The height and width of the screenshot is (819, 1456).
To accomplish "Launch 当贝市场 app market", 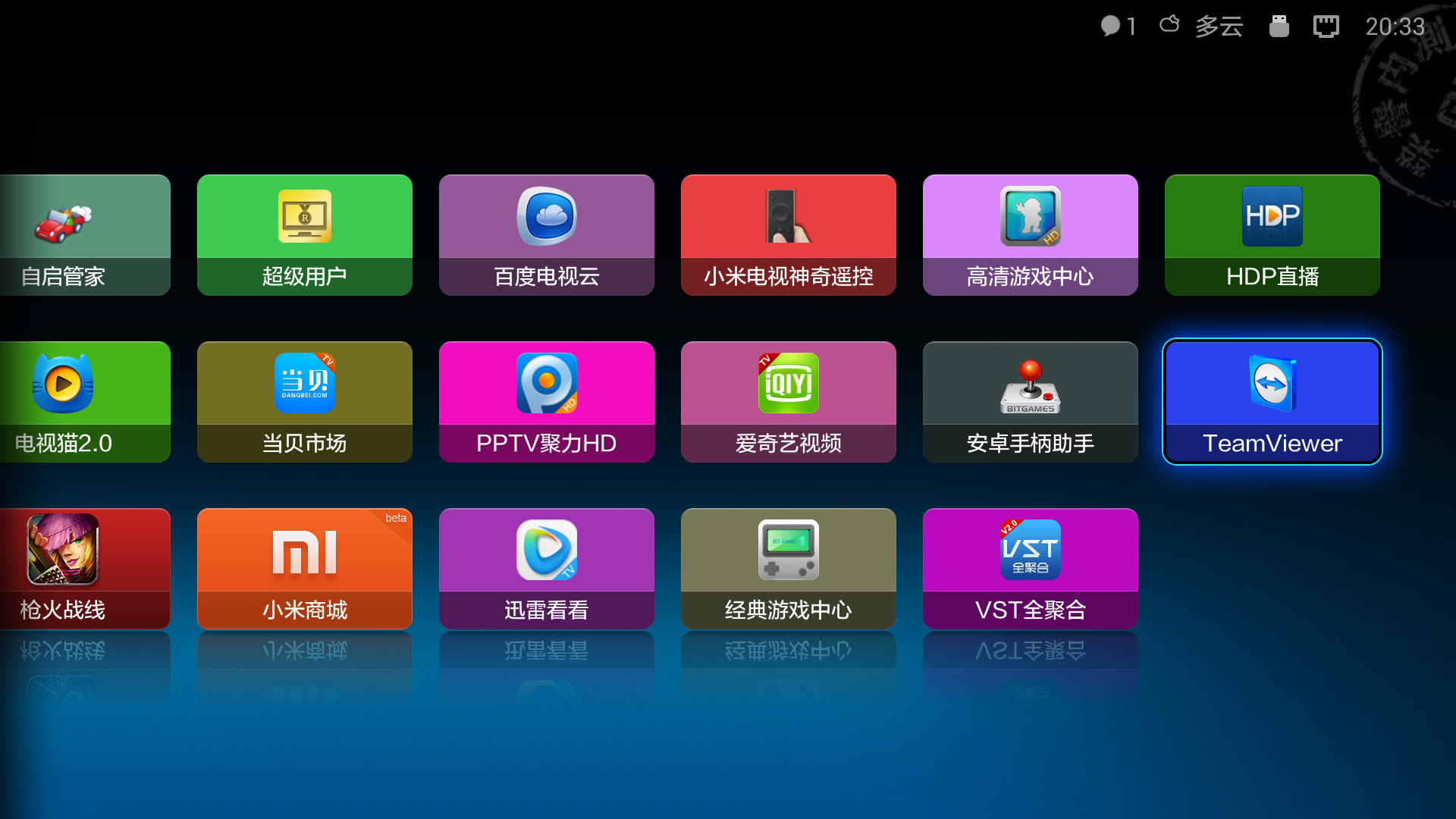I will point(304,401).
